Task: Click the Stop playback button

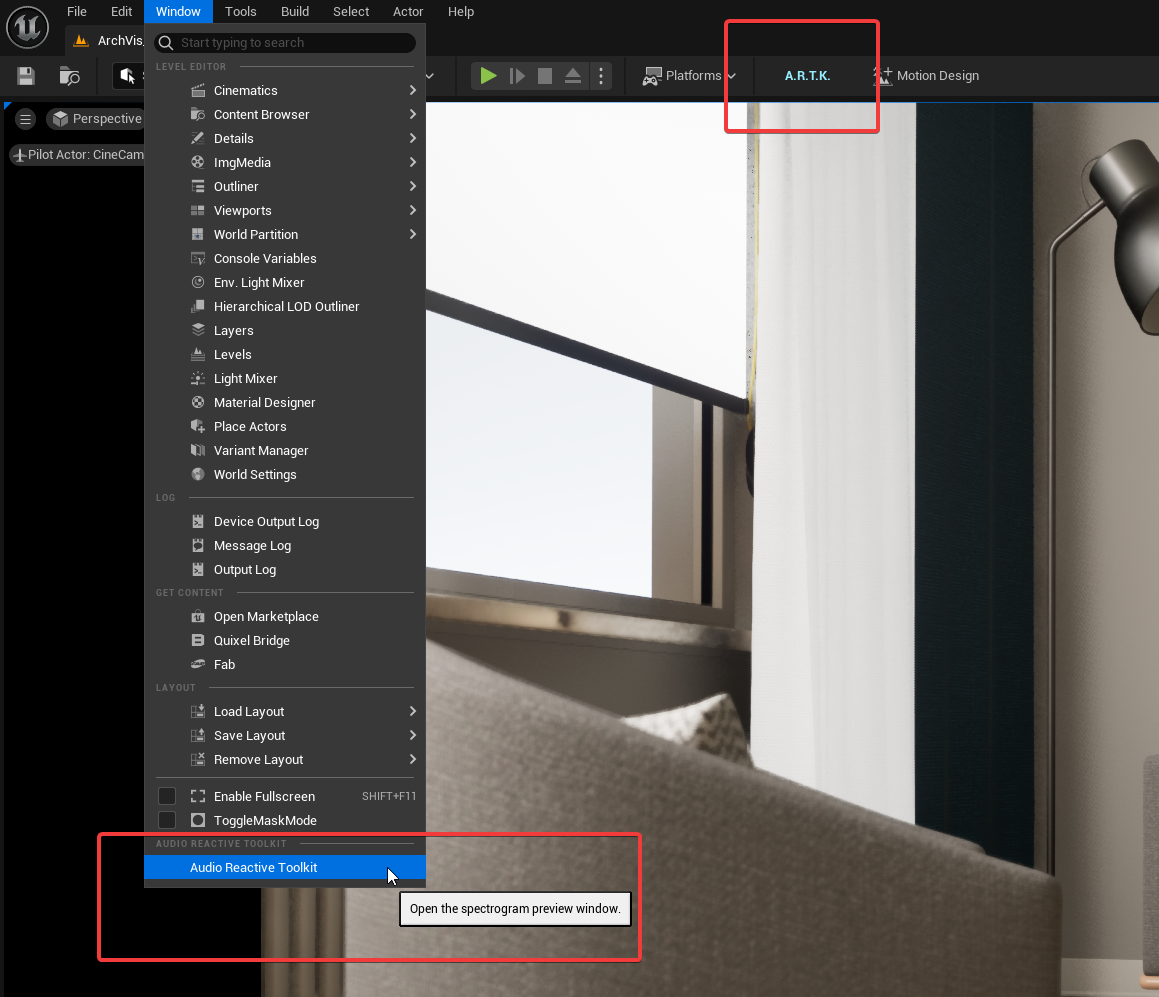Action: (x=545, y=75)
